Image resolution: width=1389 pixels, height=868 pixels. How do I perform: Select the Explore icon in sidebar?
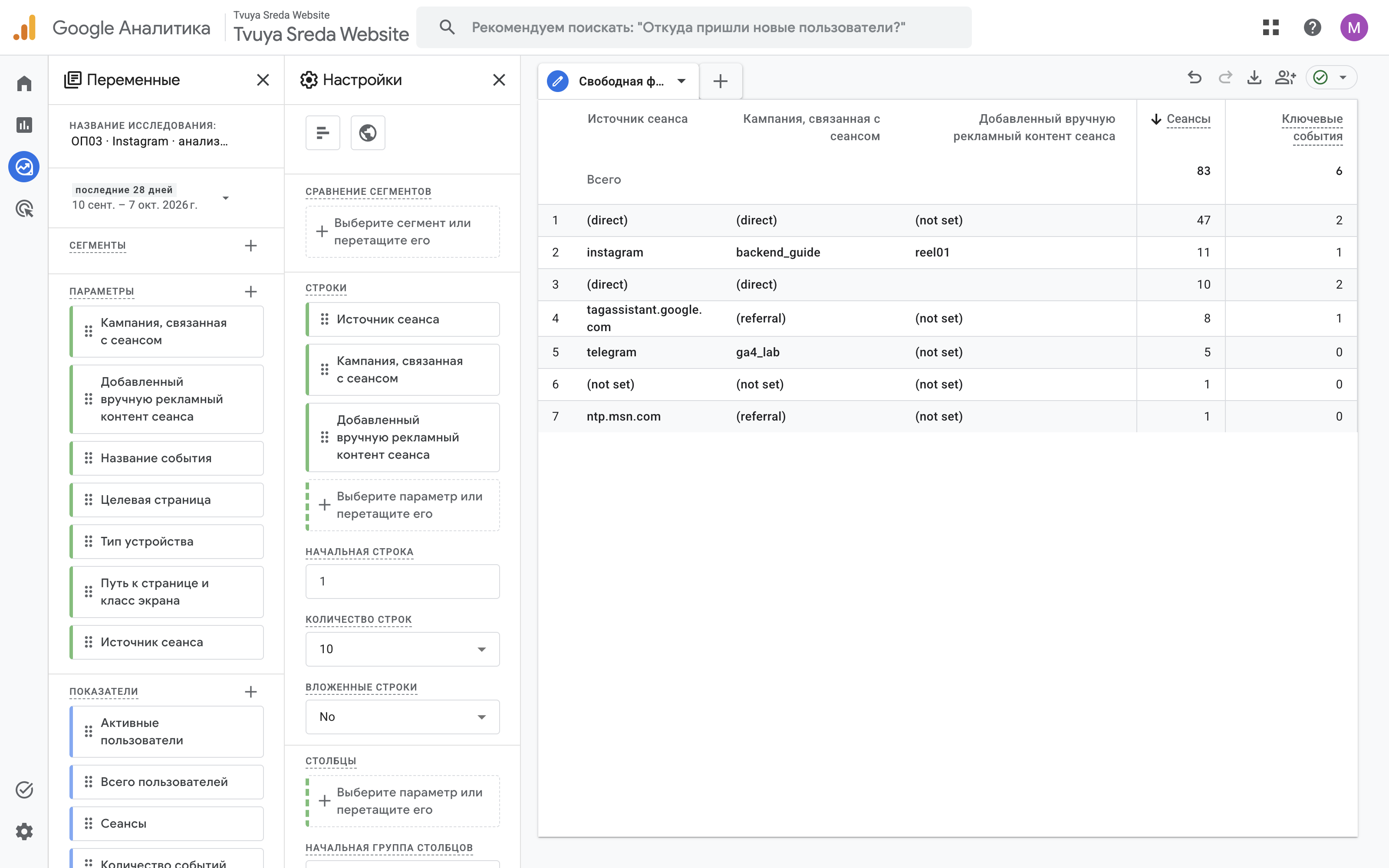coord(24,167)
